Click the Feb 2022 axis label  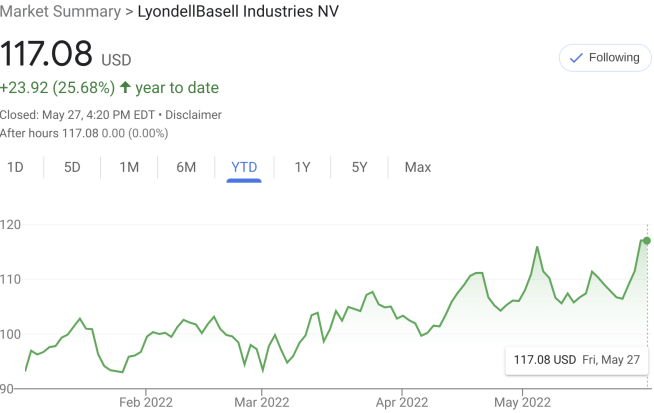point(146,403)
